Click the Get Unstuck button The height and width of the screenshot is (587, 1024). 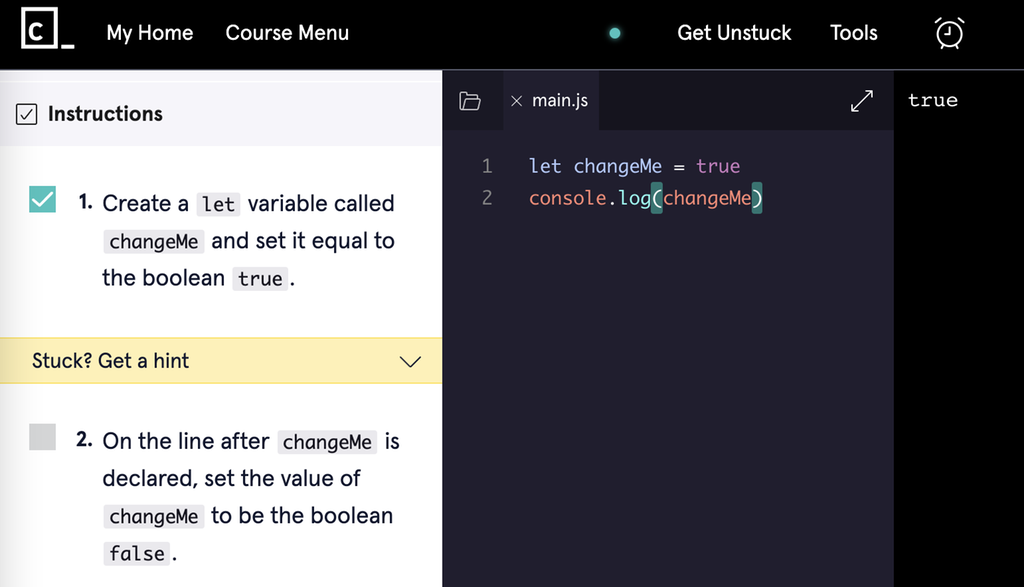(x=734, y=33)
